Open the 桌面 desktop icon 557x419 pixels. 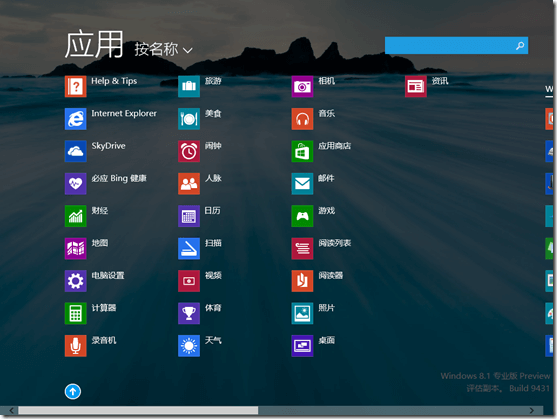pyautogui.click(x=302, y=346)
